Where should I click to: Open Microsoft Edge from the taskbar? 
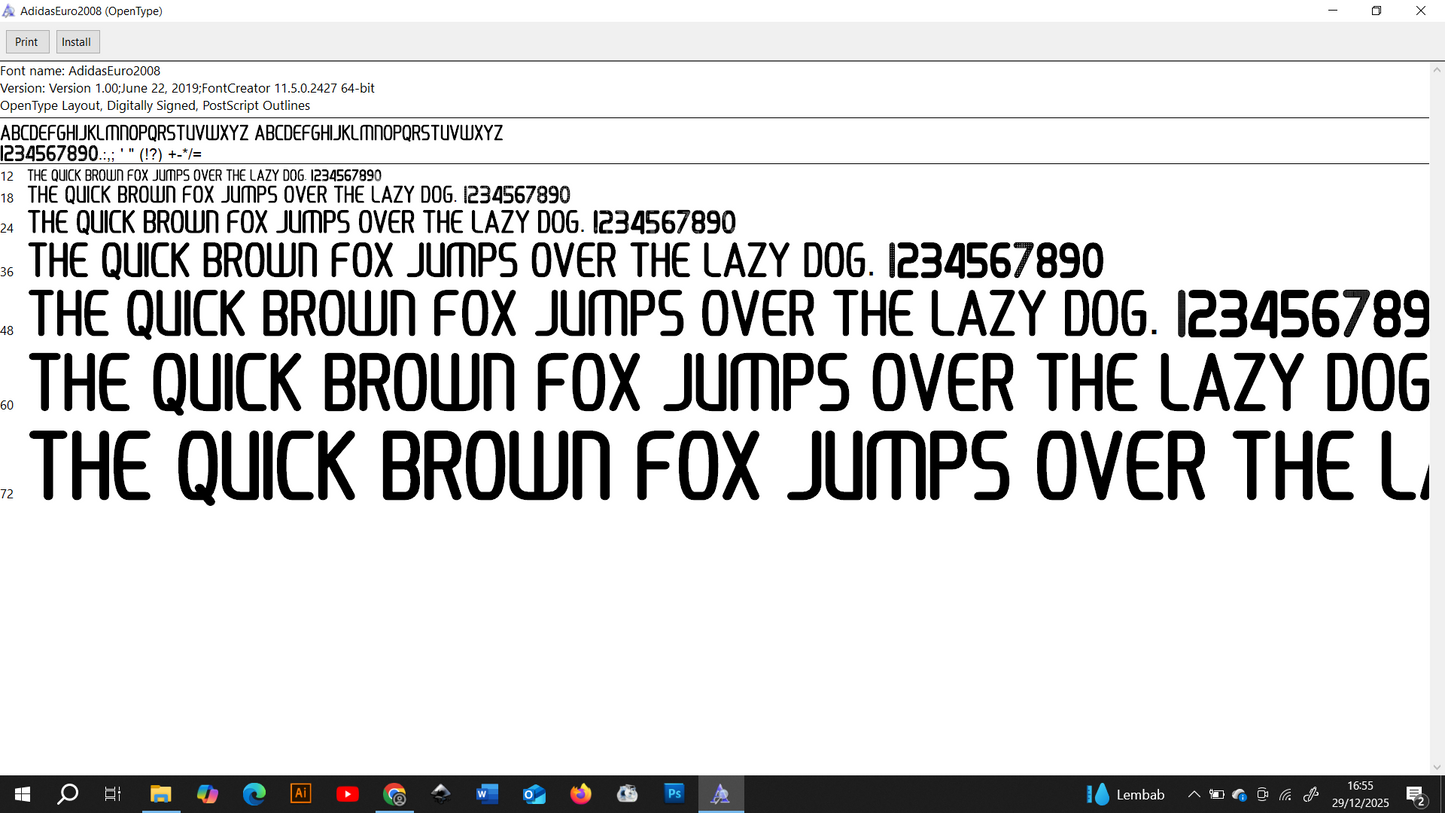pos(254,795)
